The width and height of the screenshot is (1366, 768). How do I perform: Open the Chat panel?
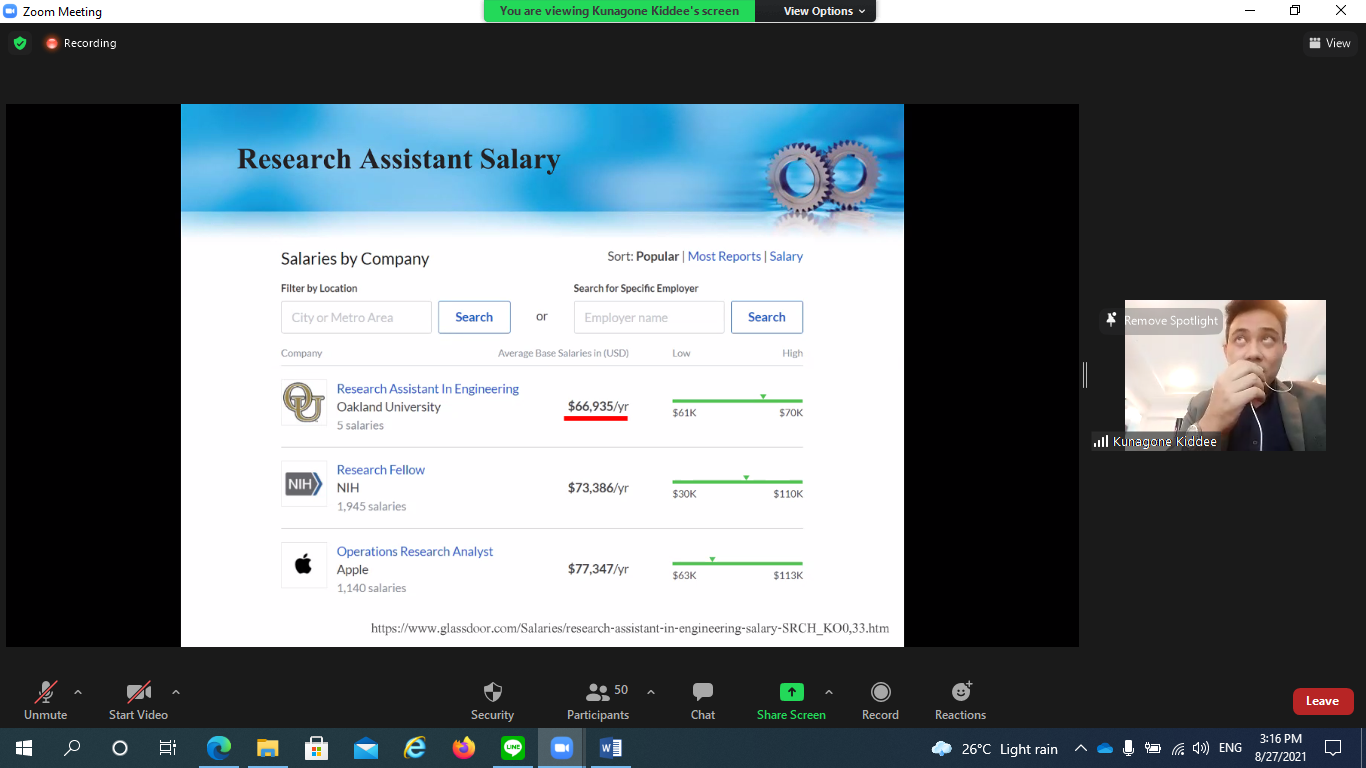point(703,701)
